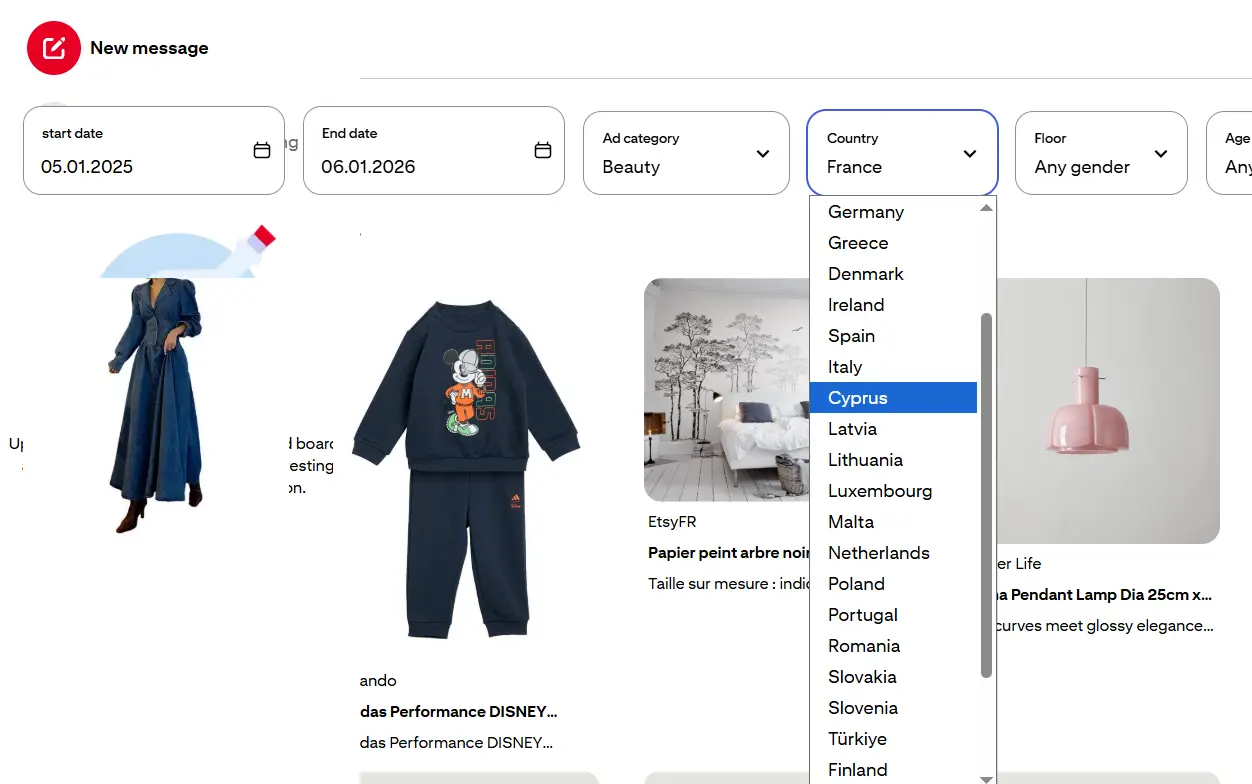Click the das Performance DISNEY product title
Image resolution: width=1252 pixels, height=784 pixels.
pyautogui.click(x=458, y=711)
